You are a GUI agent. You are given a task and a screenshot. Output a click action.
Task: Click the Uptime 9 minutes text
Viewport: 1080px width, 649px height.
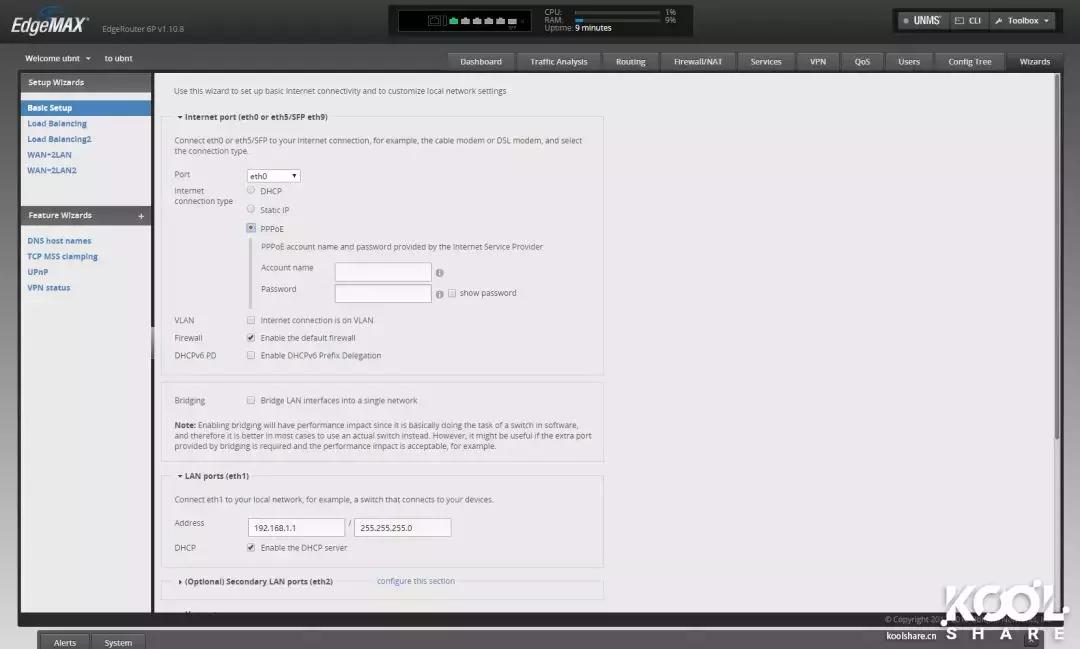point(578,28)
